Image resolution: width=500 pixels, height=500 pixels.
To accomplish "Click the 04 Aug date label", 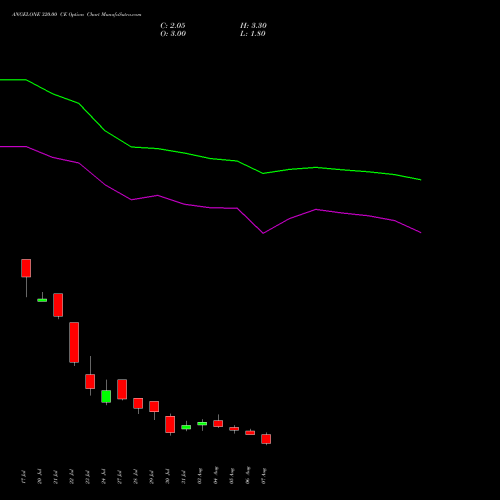I will click(216, 475).
